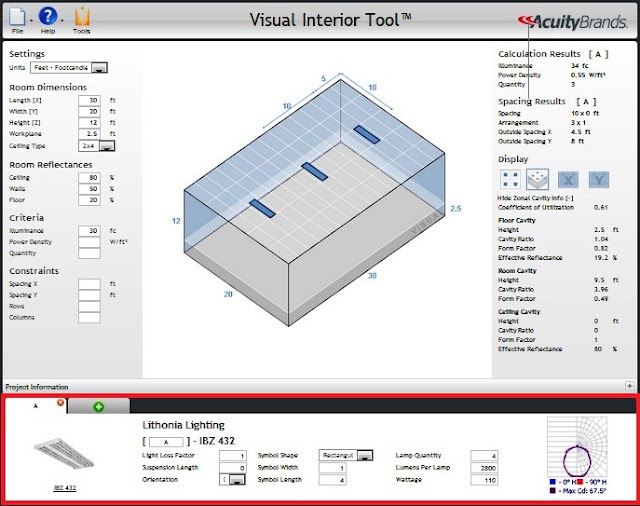Open the File menu icon
Viewport: 640px width, 506px height.
17,18
